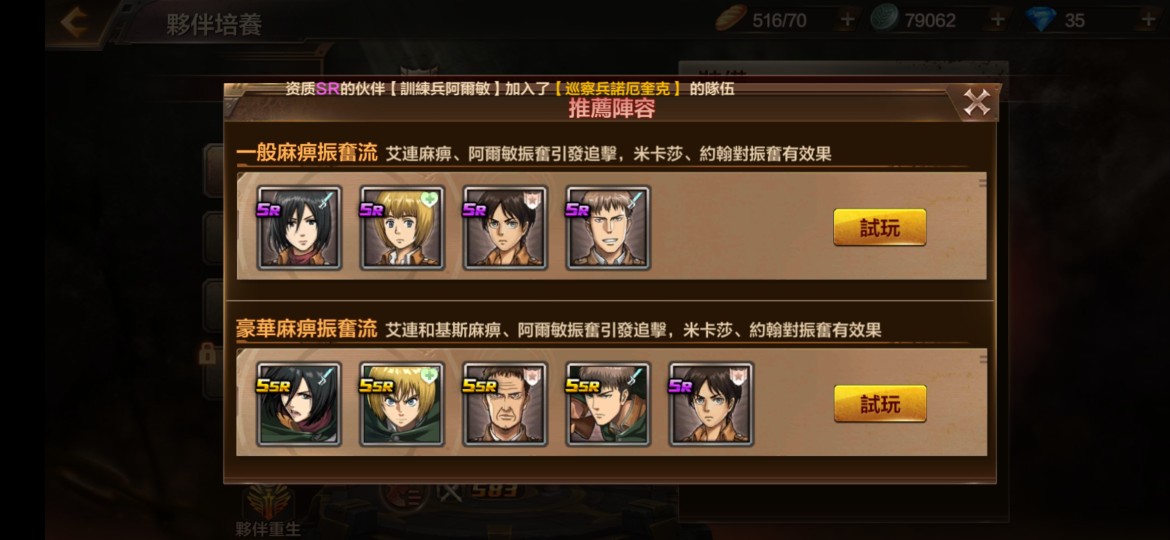Select SSR Jean portrait in second lineup
The width and height of the screenshot is (1170, 540).
coord(608,404)
